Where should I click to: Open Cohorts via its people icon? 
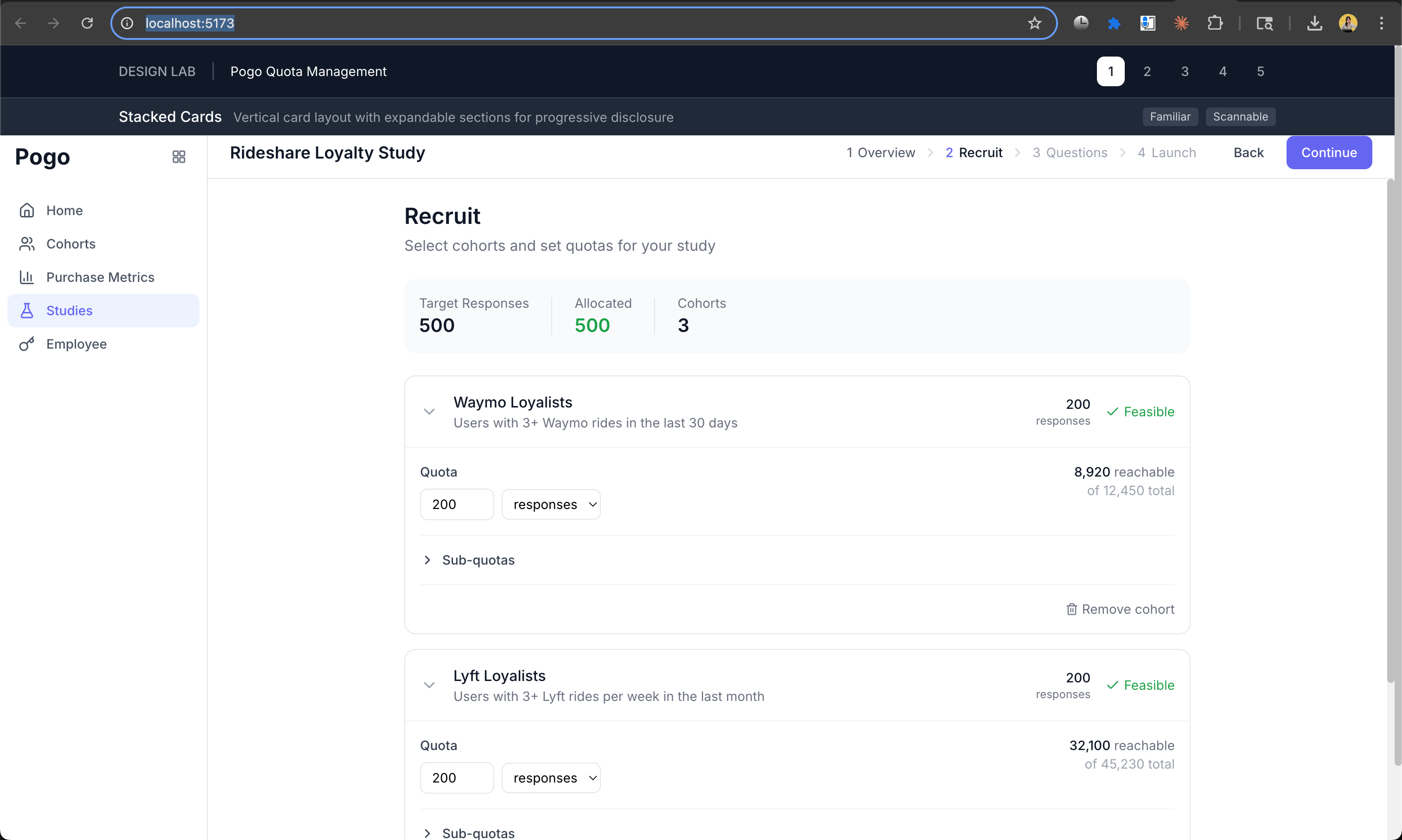point(26,244)
